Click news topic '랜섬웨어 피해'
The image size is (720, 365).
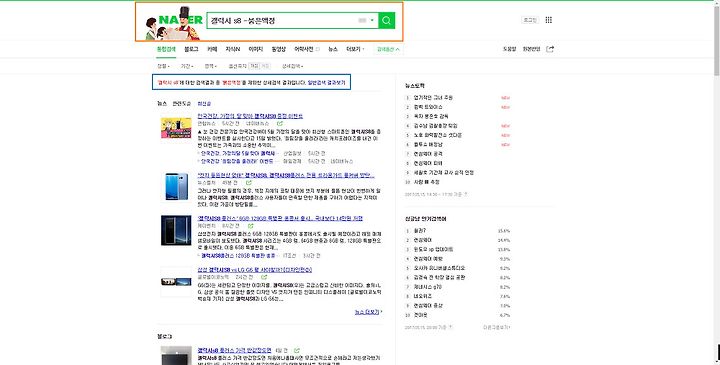pos(428,163)
